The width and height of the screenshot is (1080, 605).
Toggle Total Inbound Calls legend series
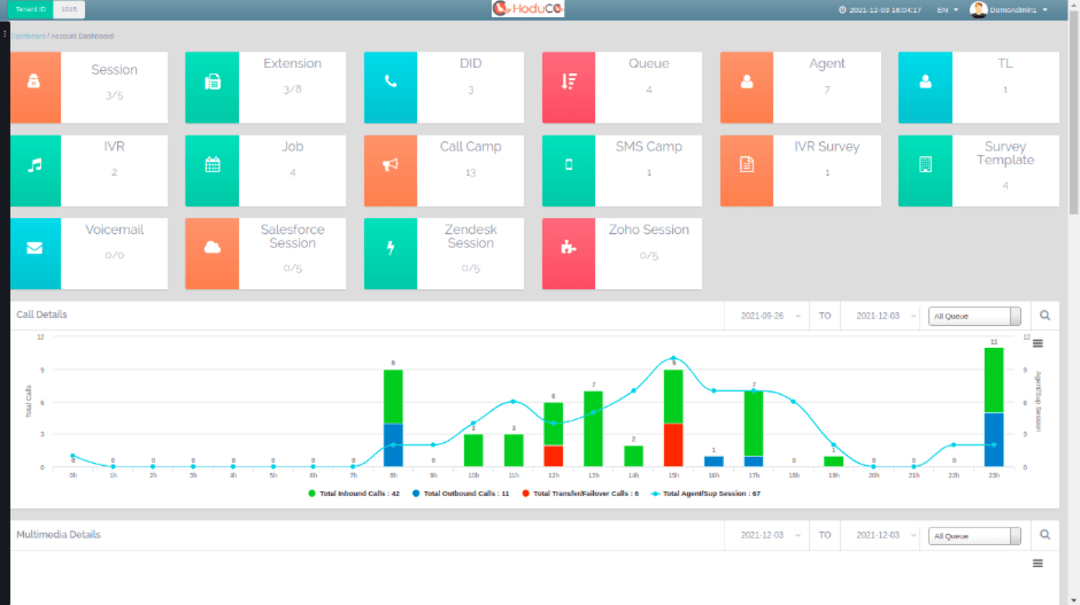(359, 493)
